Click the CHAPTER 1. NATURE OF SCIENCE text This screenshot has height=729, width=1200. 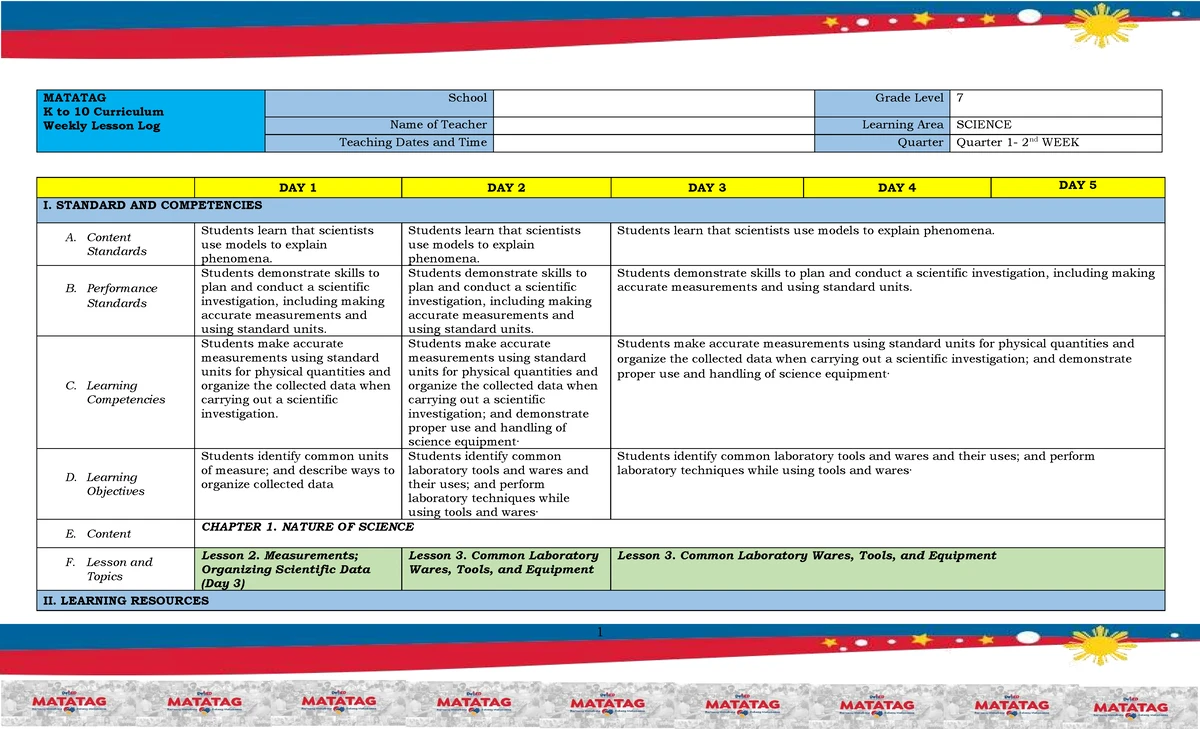click(x=308, y=526)
